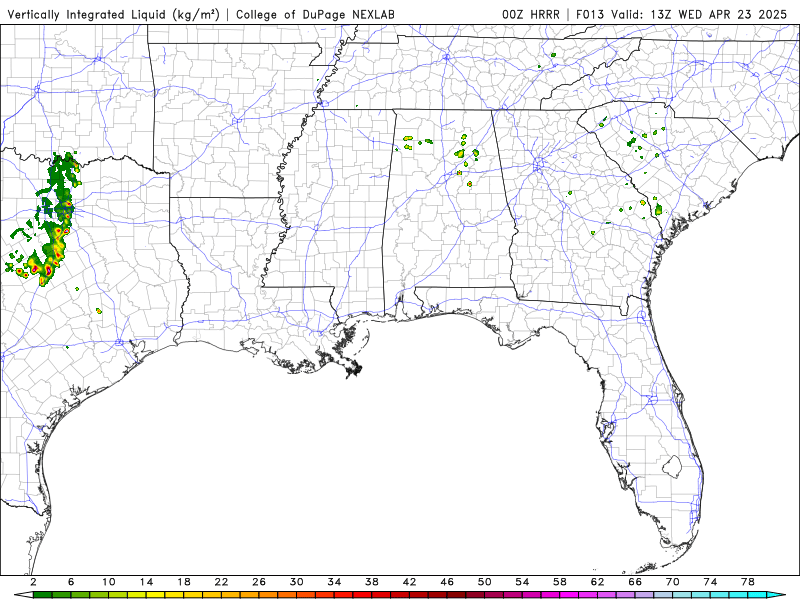Click the '00Z HRRR' model run label
The width and height of the screenshot is (800, 600).
click(x=531, y=14)
